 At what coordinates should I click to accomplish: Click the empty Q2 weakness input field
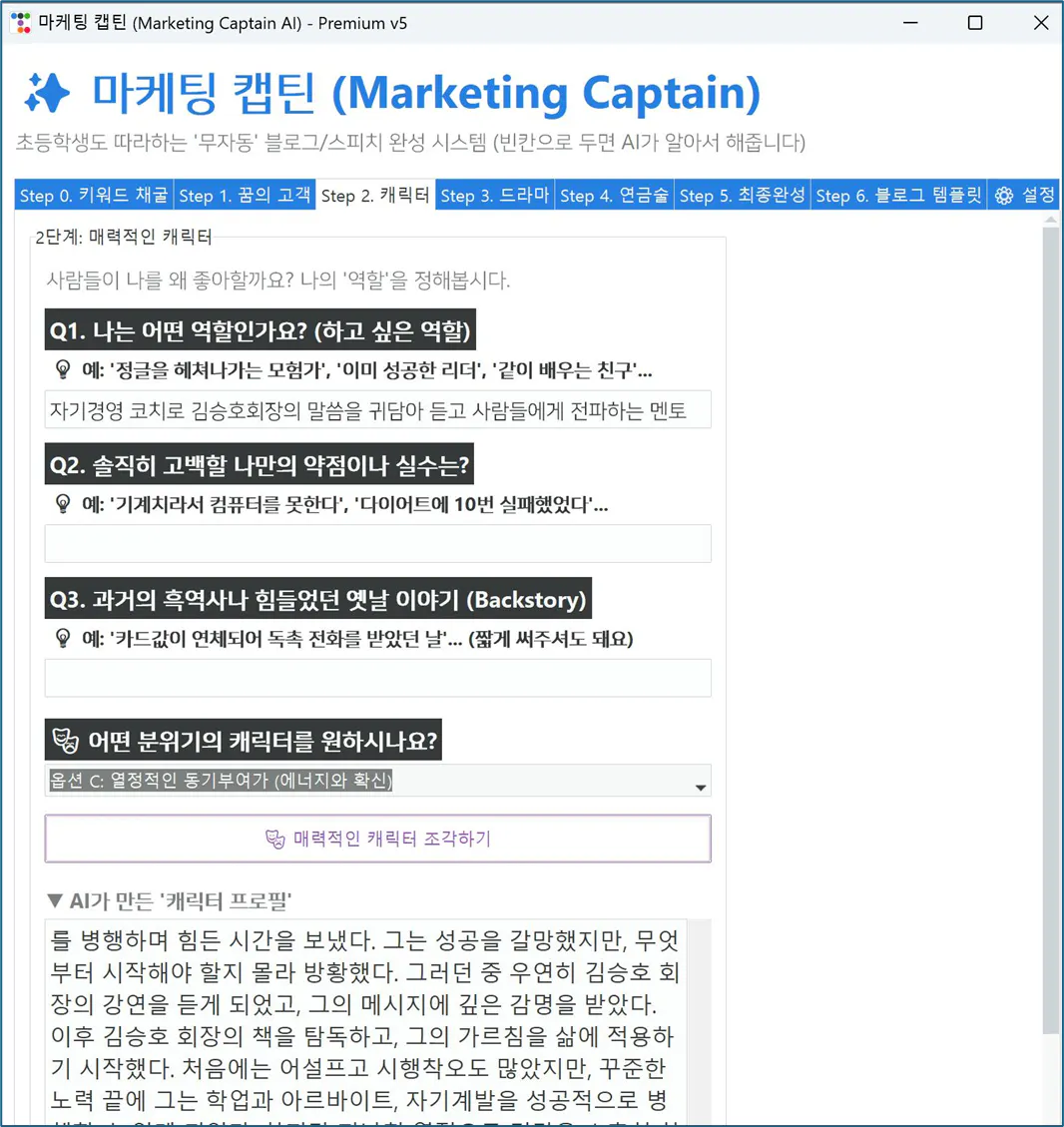[x=377, y=543]
